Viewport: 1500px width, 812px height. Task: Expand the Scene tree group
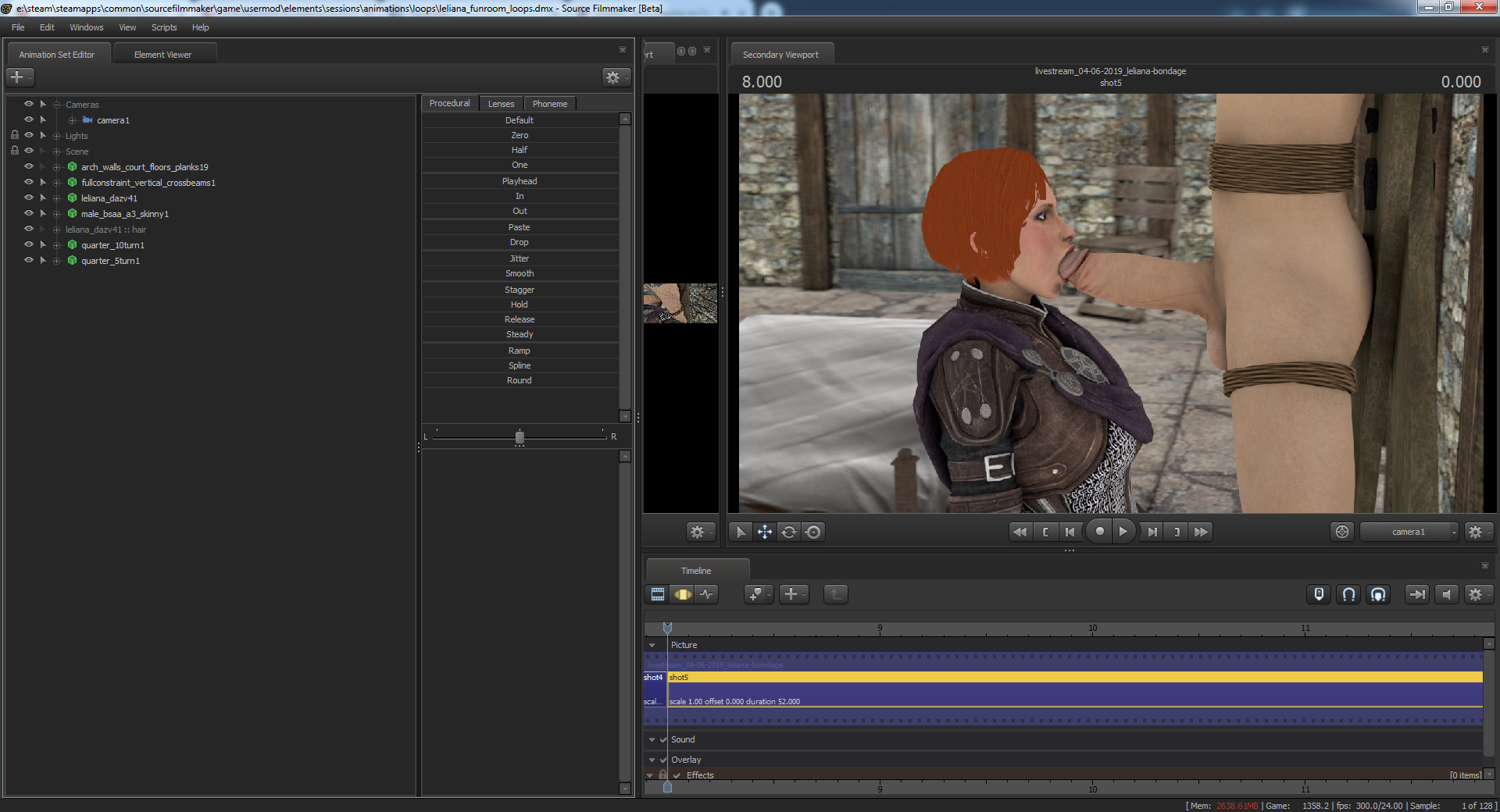[x=56, y=151]
